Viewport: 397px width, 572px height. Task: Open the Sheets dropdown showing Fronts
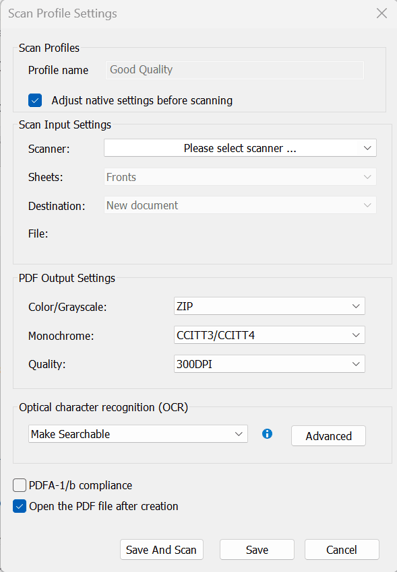(240, 177)
